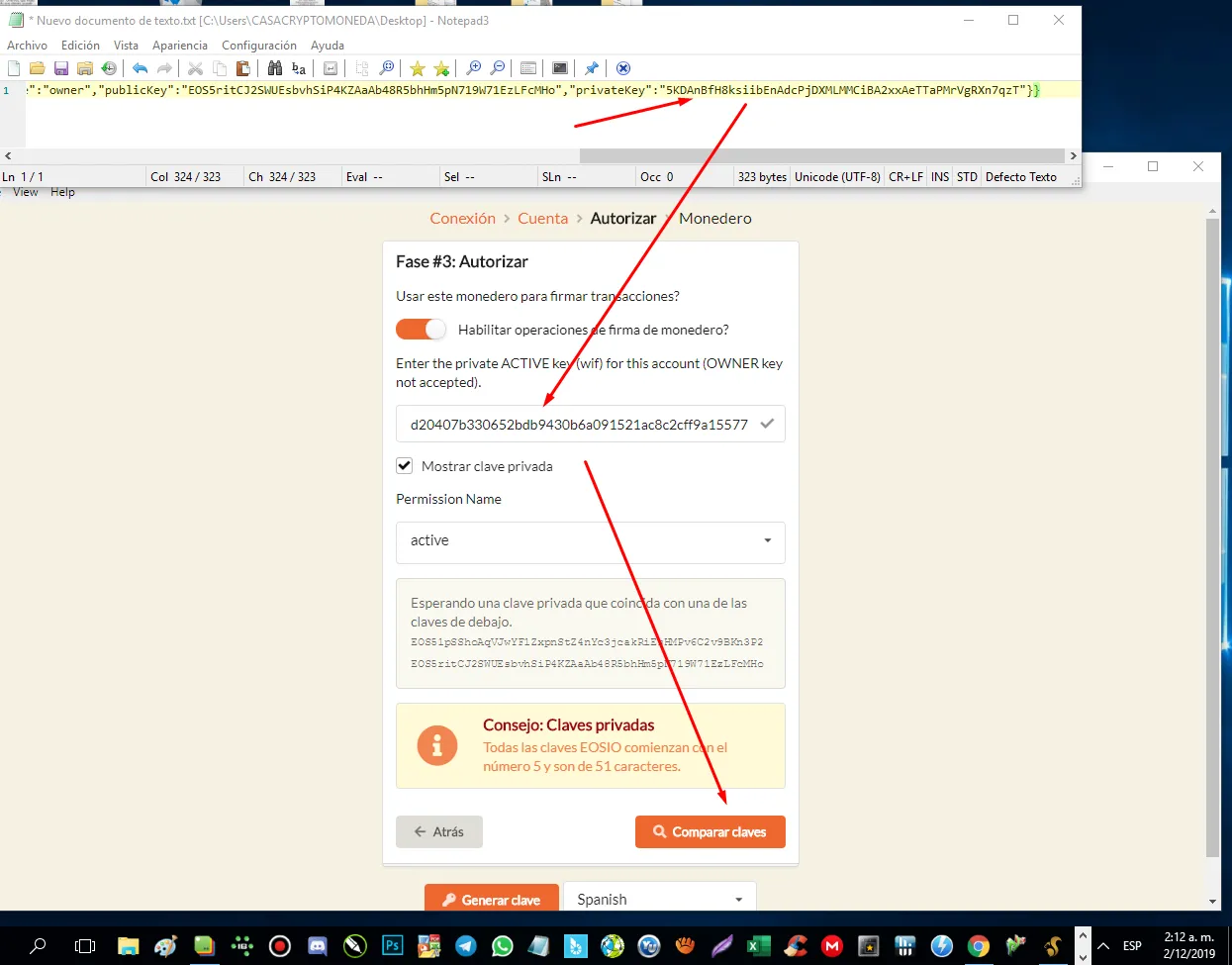
Task: Open the Apariencia menu
Action: pos(180,46)
